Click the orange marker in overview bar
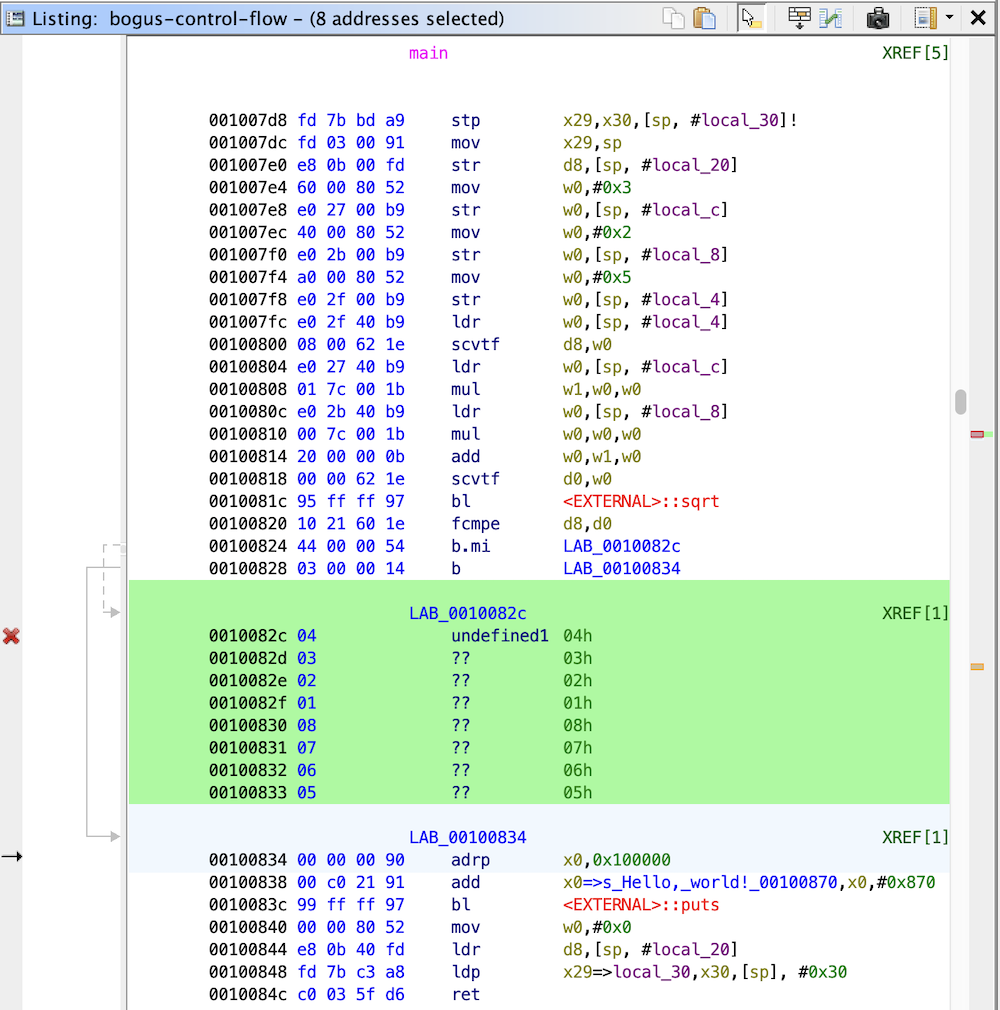 pyautogui.click(x=977, y=666)
